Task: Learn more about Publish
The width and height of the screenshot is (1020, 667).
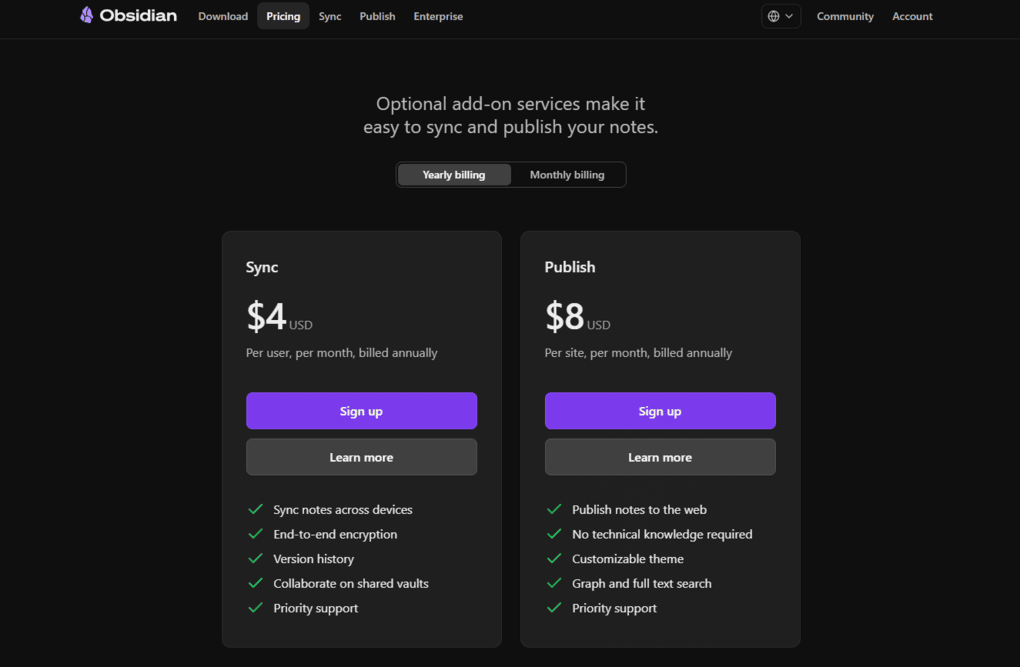Action: (x=660, y=457)
